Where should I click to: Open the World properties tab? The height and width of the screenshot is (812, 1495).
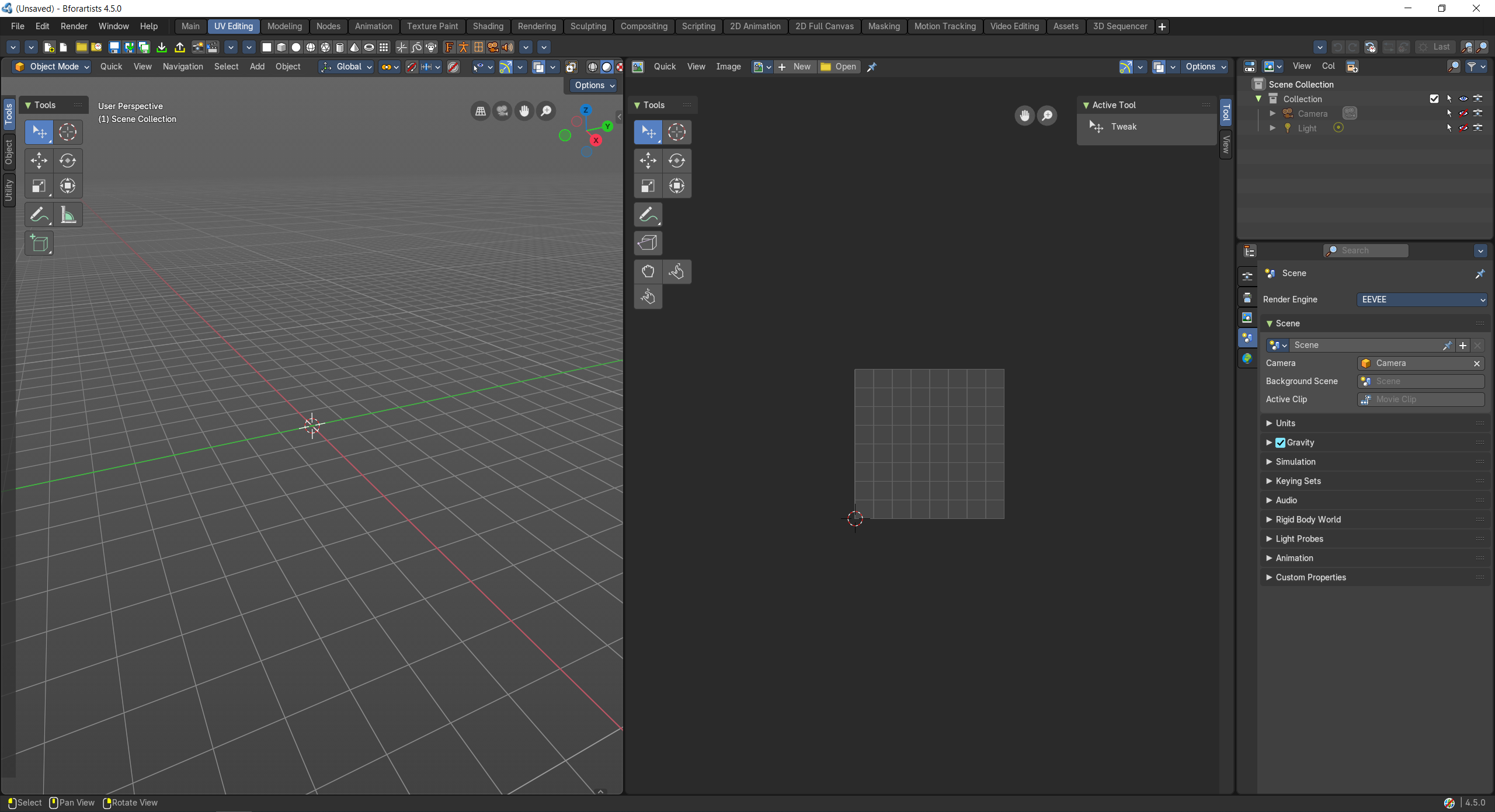[x=1247, y=358]
